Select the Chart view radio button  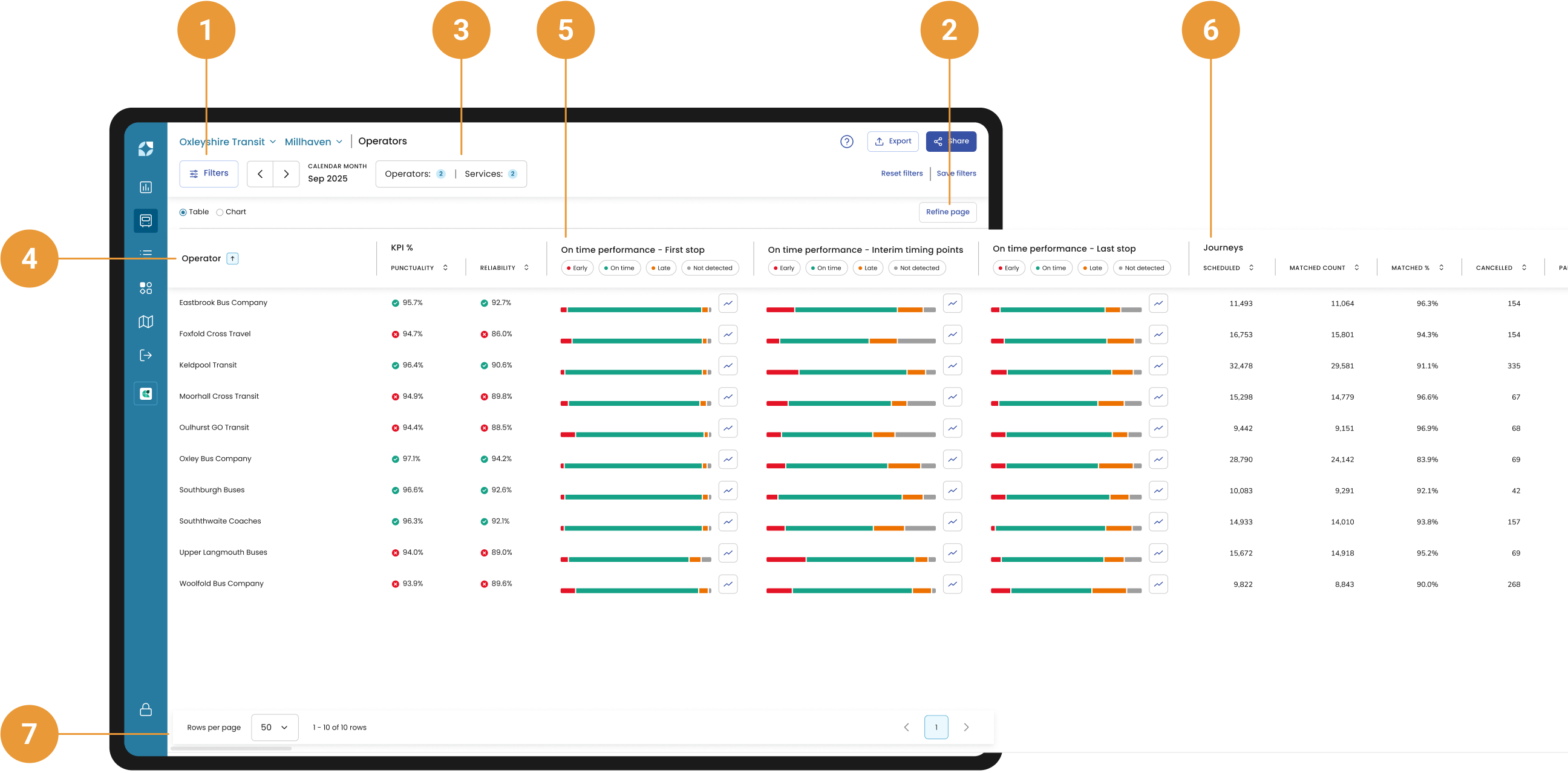pos(220,212)
